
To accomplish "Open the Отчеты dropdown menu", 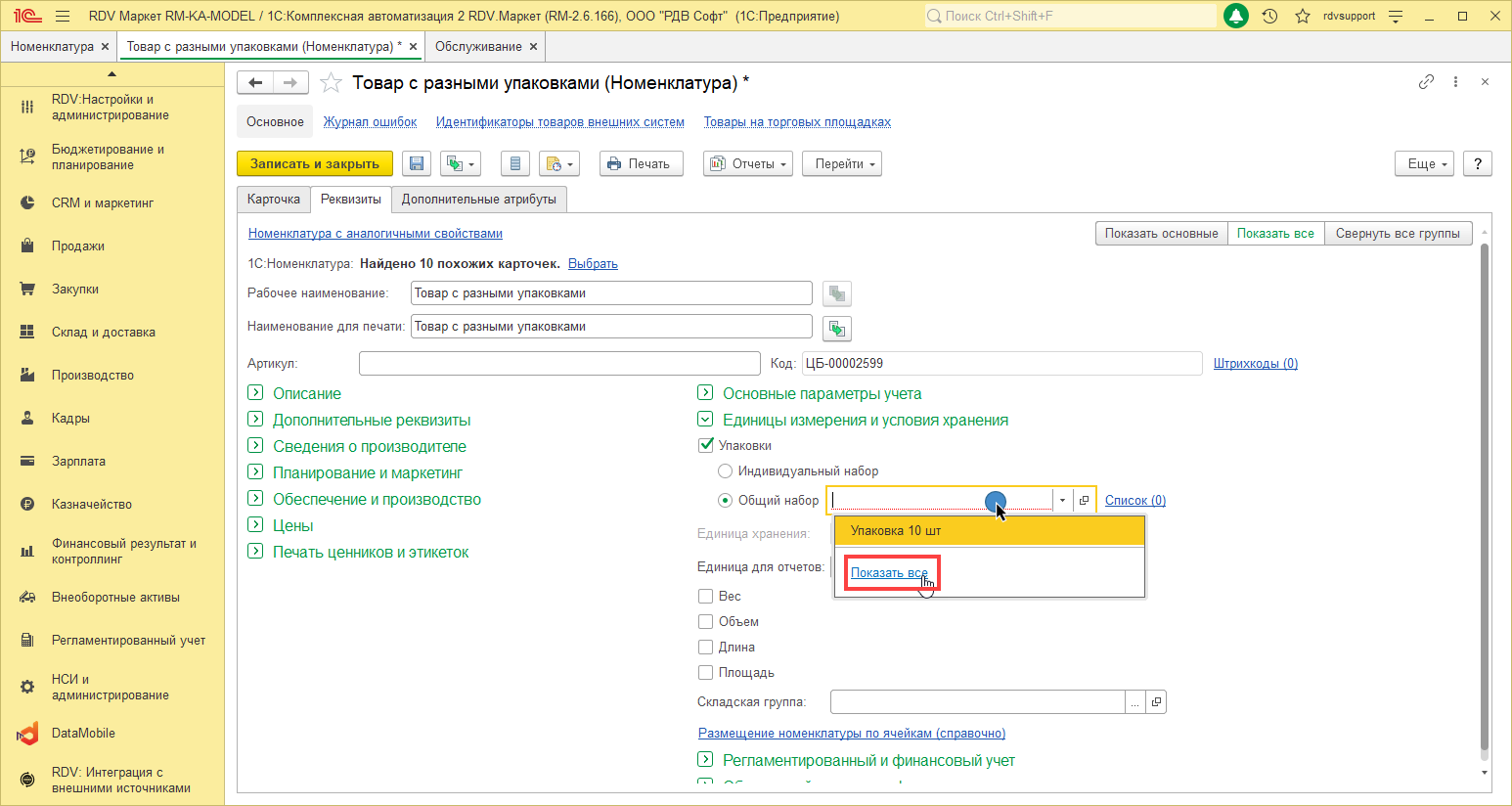I will pyautogui.click(x=748, y=164).
